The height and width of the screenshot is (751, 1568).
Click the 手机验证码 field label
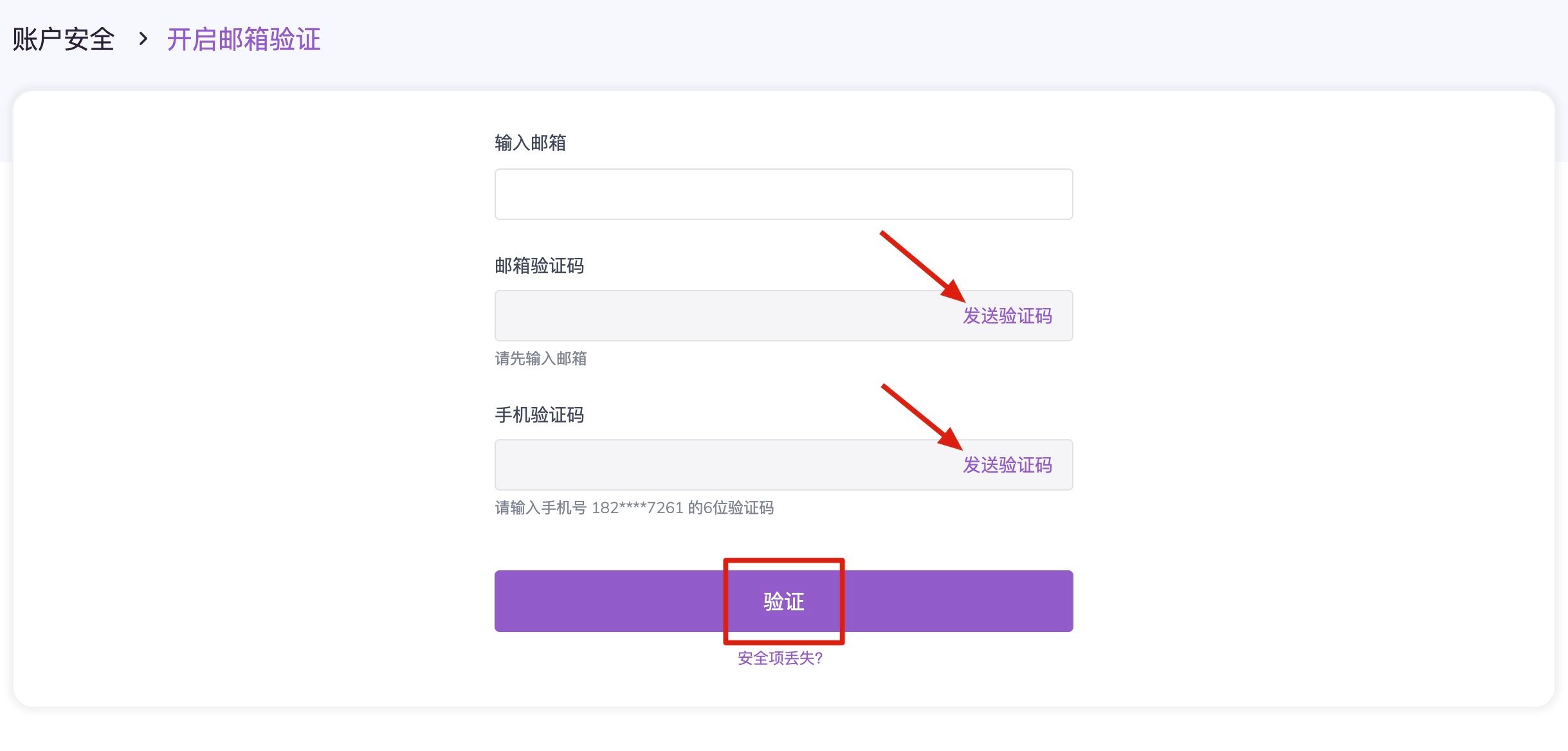tap(539, 415)
